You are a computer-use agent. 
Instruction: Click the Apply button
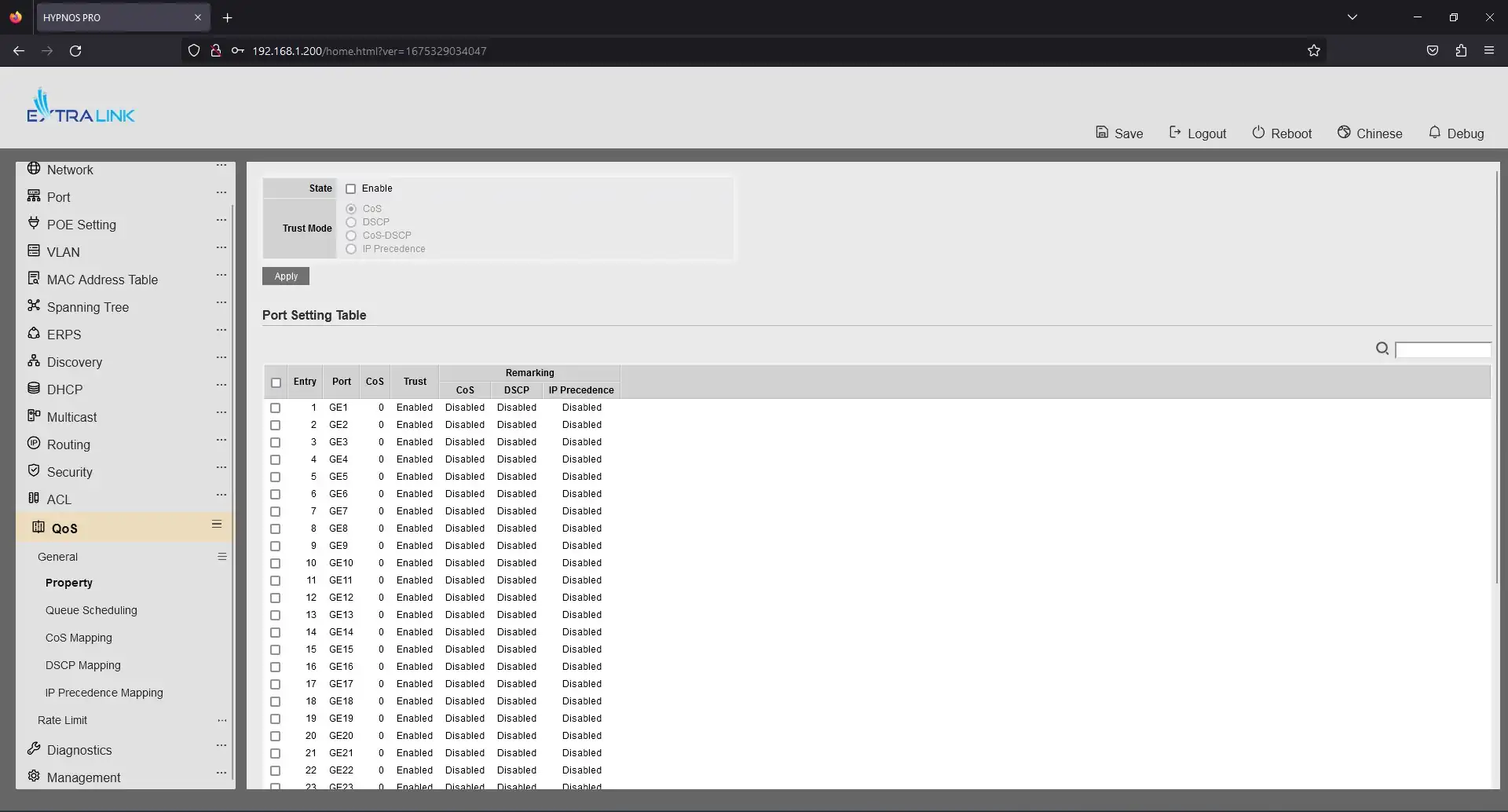[x=286, y=276]
